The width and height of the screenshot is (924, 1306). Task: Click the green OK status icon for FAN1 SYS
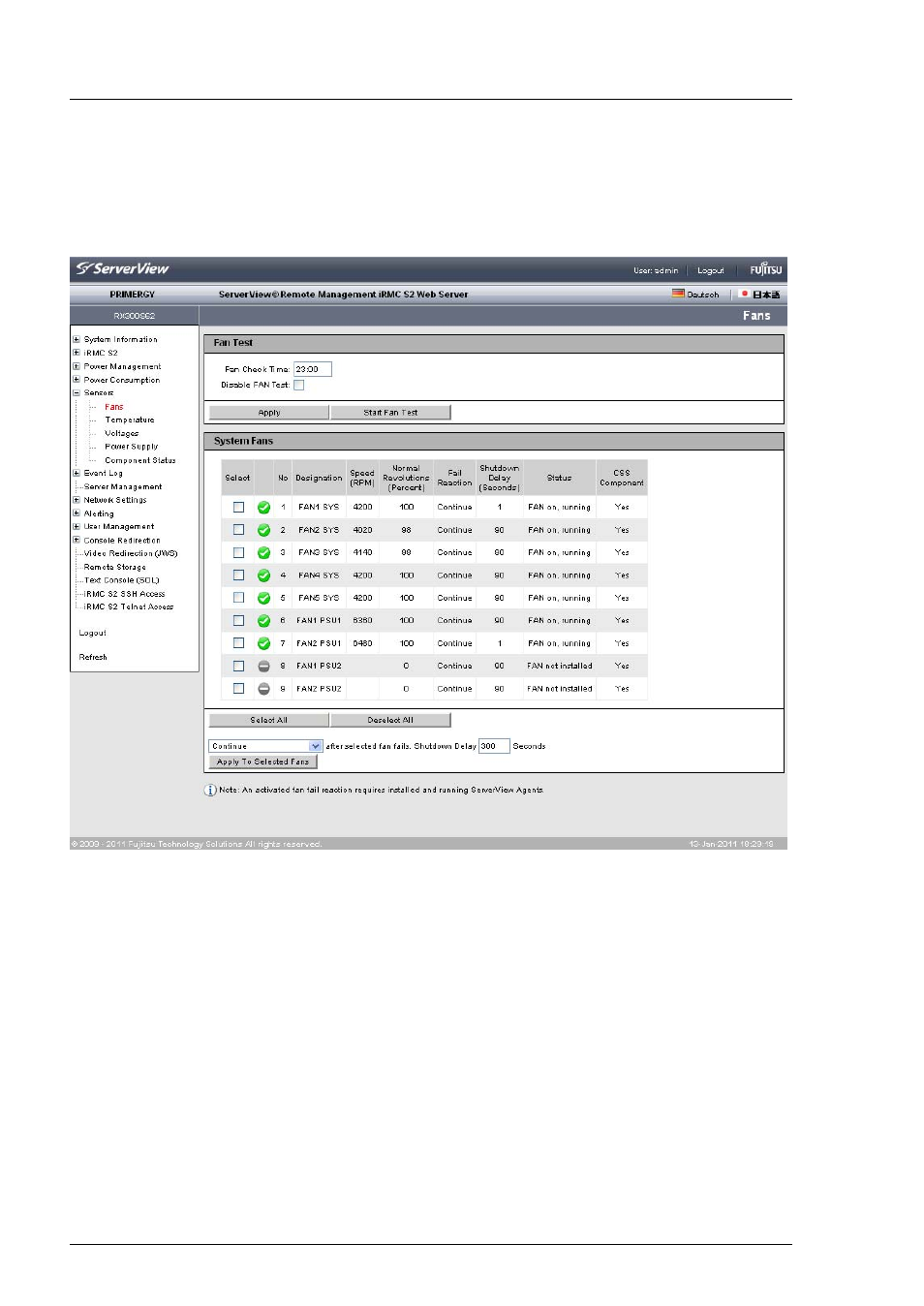pos(263,507)
